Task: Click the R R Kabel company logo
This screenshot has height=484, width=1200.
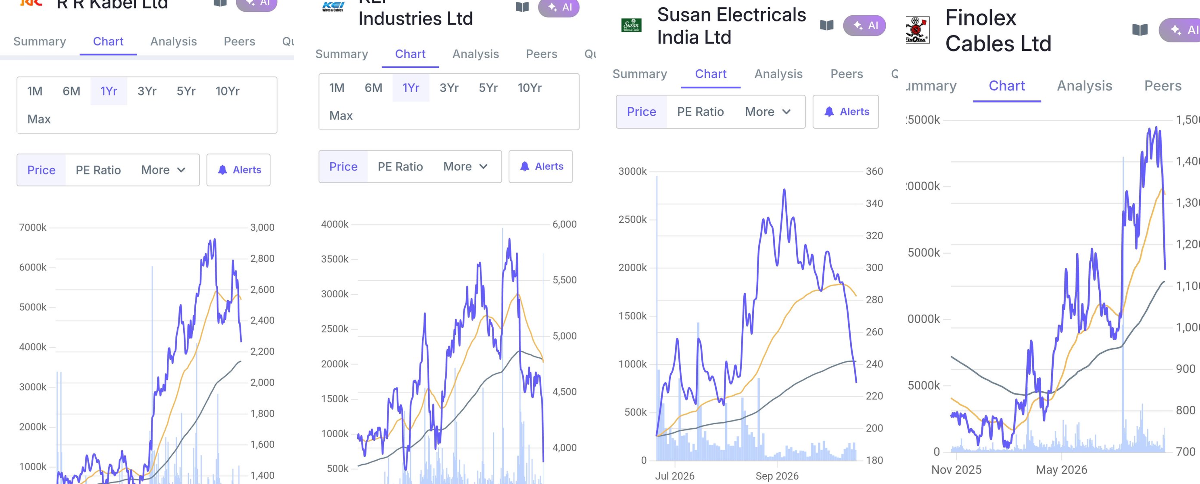Action: [x=31, y=3]
